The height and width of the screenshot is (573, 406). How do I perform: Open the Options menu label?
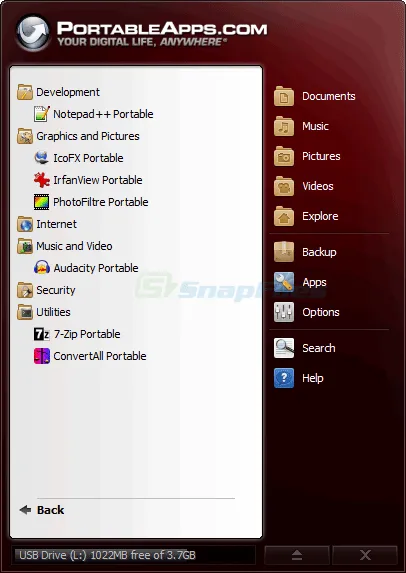click(x=321, y=312)
